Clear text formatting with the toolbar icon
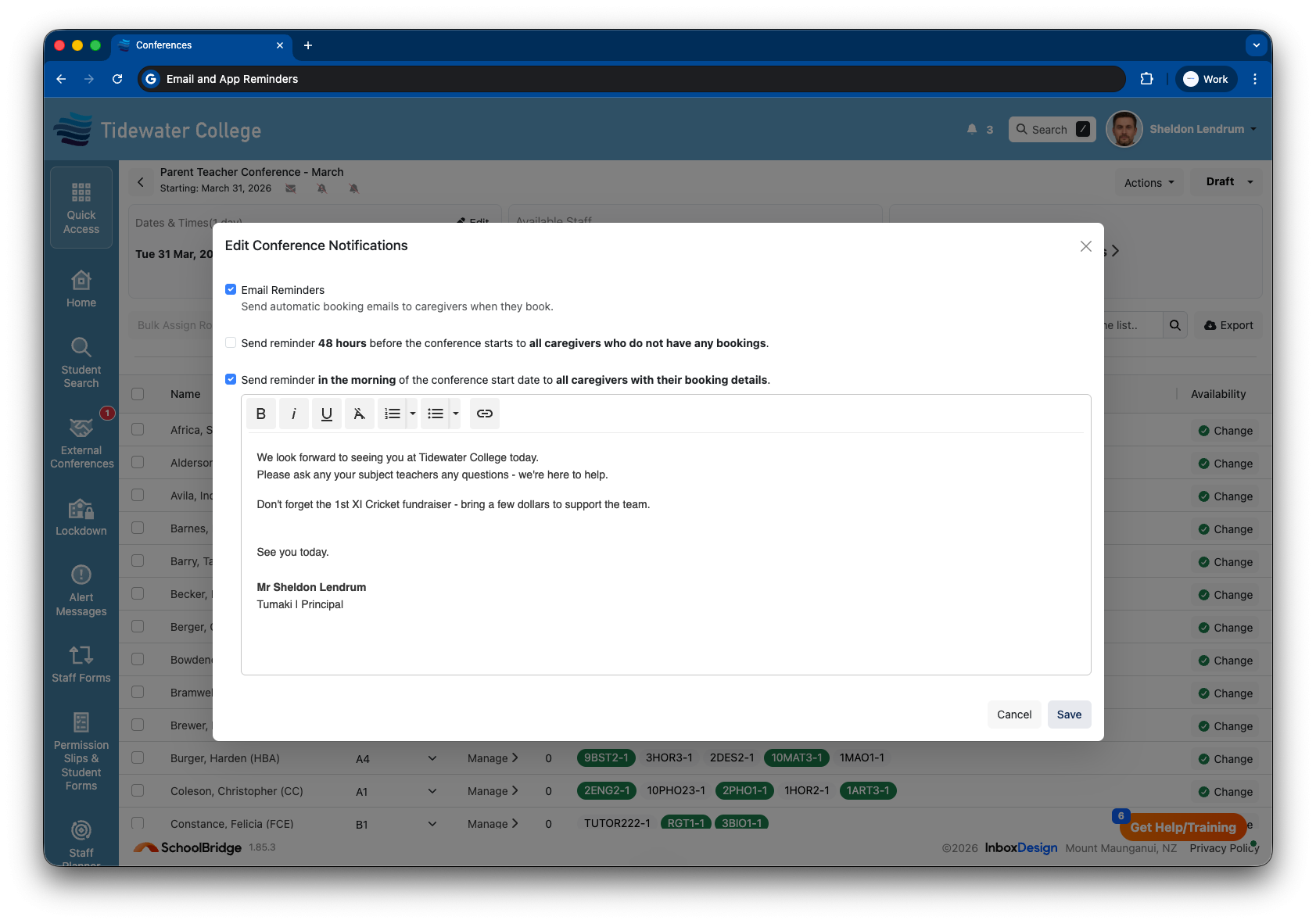The image size is (1316, 924). pyautogui.click(x=359, y=414)
